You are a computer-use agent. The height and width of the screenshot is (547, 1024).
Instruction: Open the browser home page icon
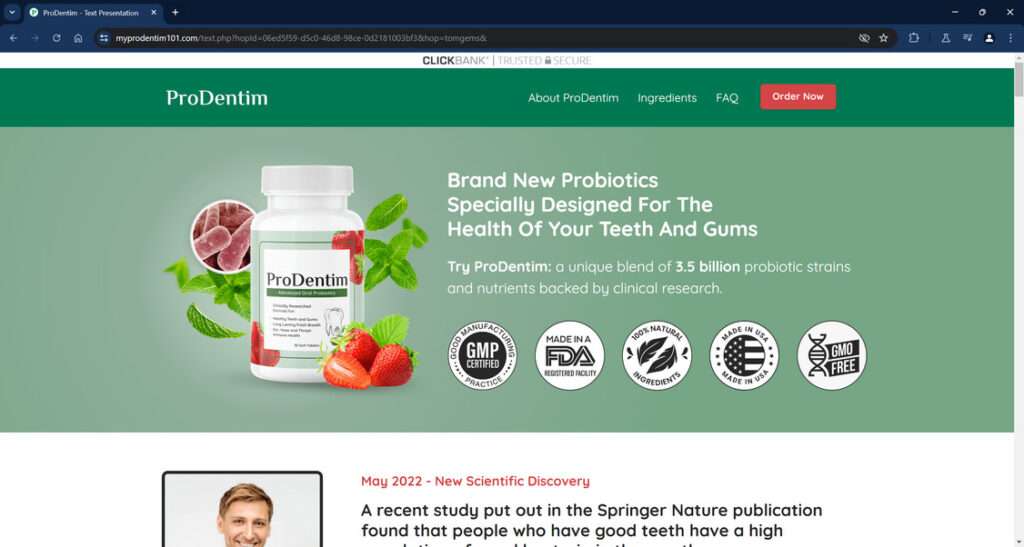(x=78, y=38)
